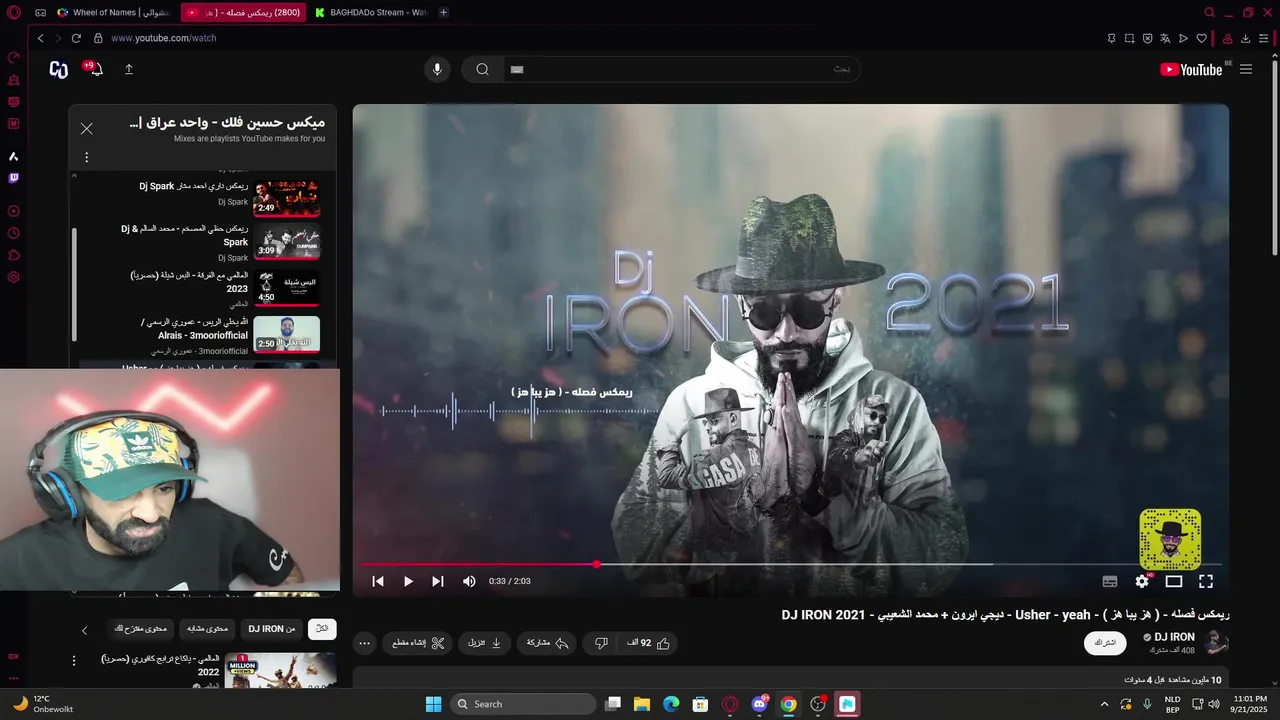Open Chrome from the taskbar

click(788, 704)
